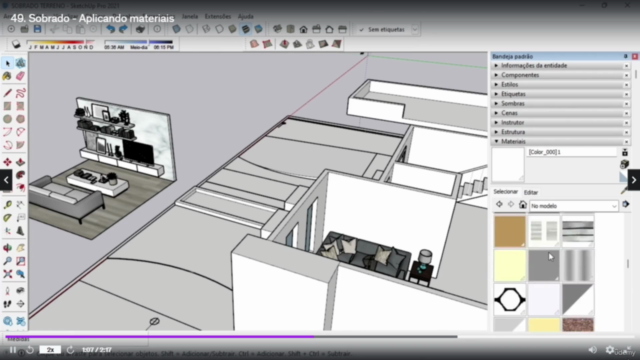Image resolution: width=640 pixels, height=360 pixels.
Task: Open the Sem etiquetas tag dropdown
Action: click(415, 29)
